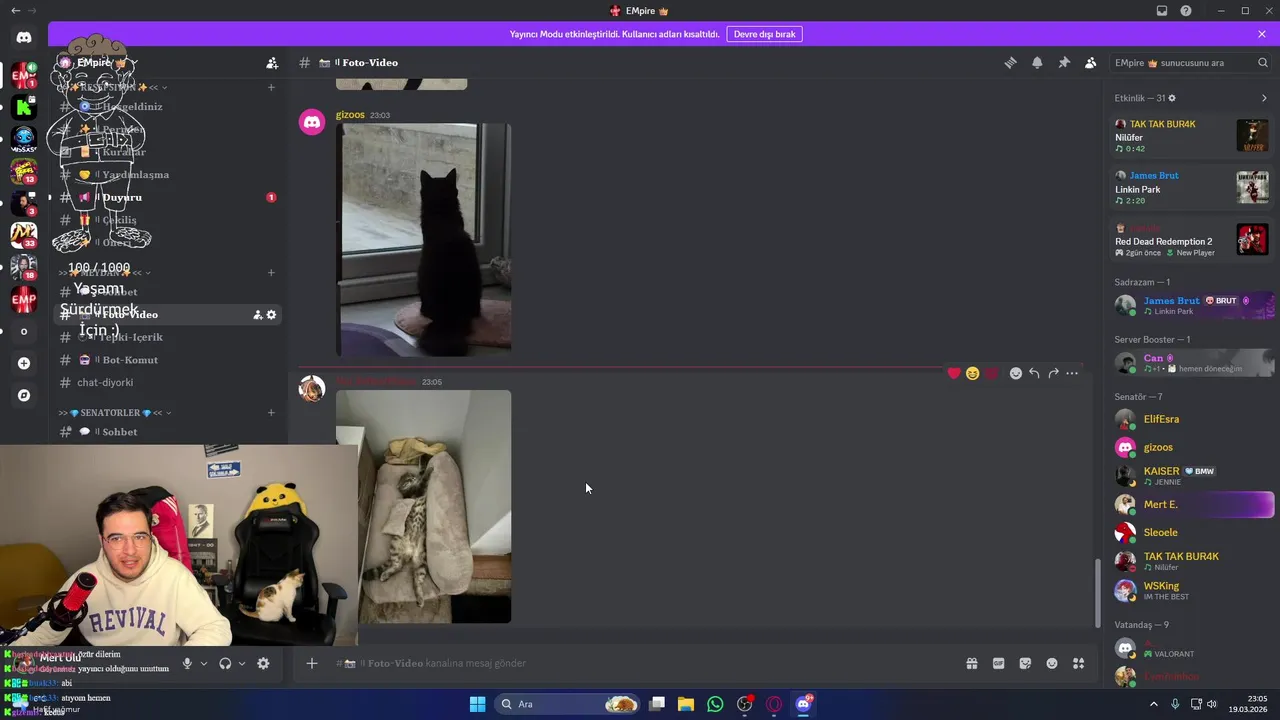This screenshot has height=720, width=1280.
Task: Open user settings gear
Action: point(263,663)
